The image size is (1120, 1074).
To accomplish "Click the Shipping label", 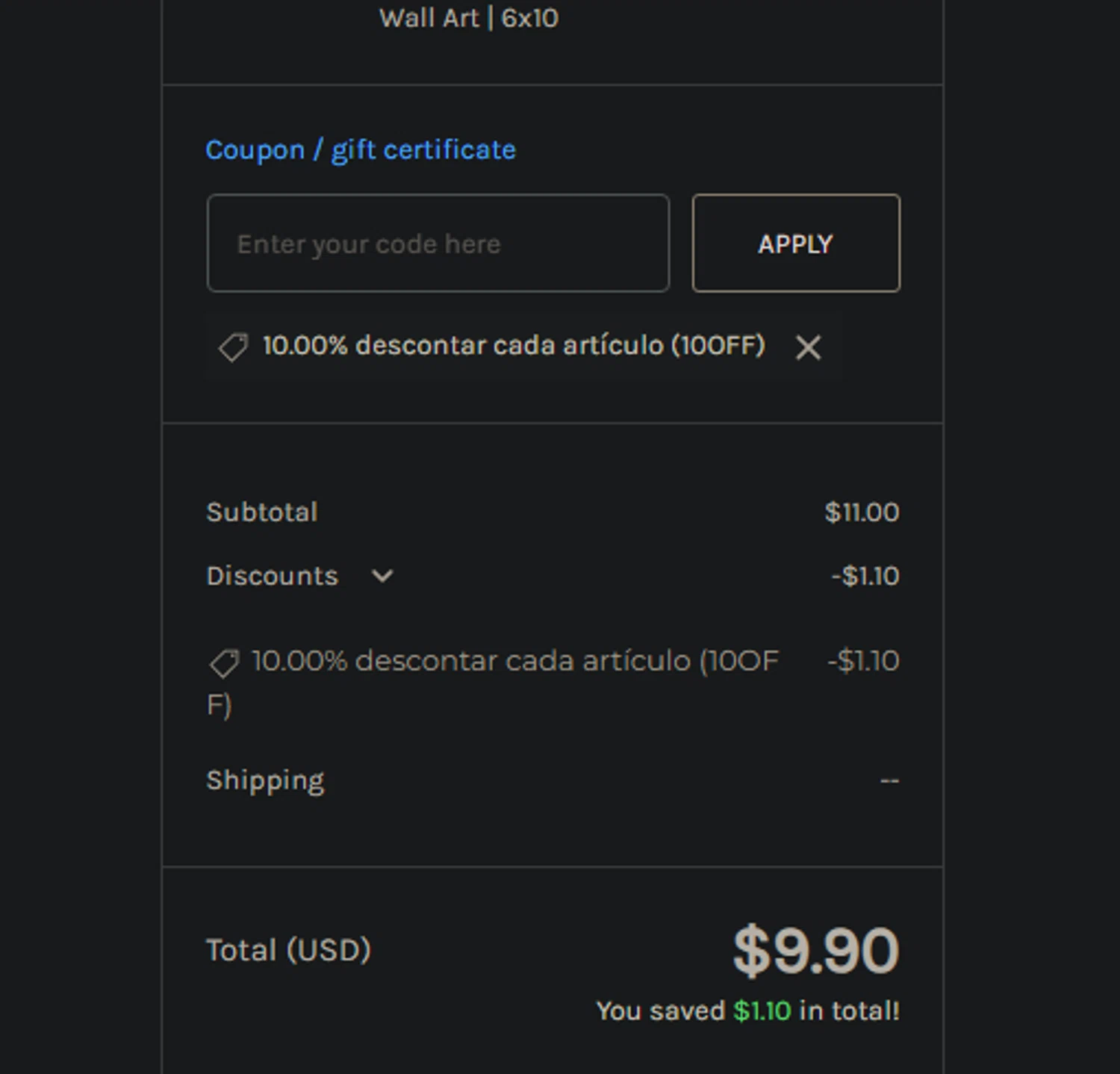I will click(265, 780).
